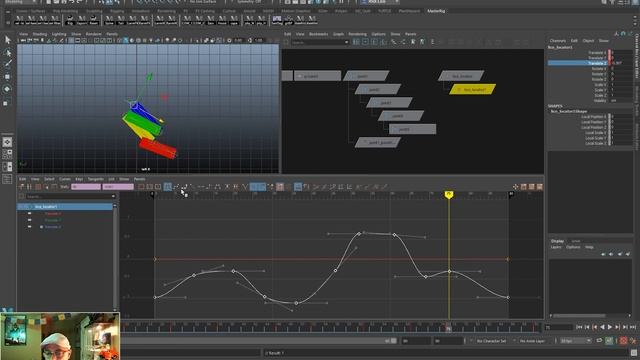Click first pink Stats value field
This screenshot has height=360, width=640.
point(86,187)
